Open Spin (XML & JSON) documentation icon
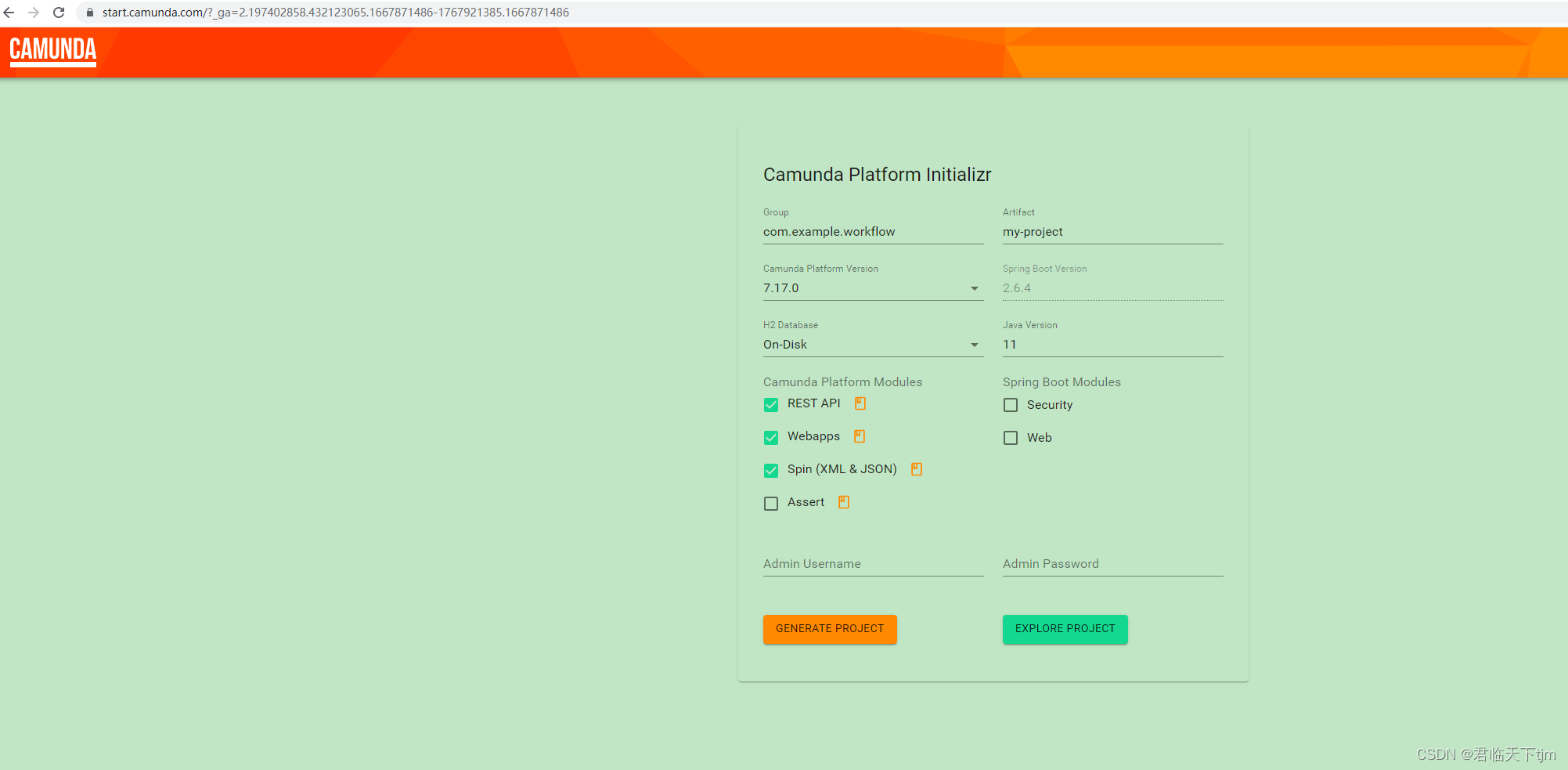 click(x=916, y=468)
